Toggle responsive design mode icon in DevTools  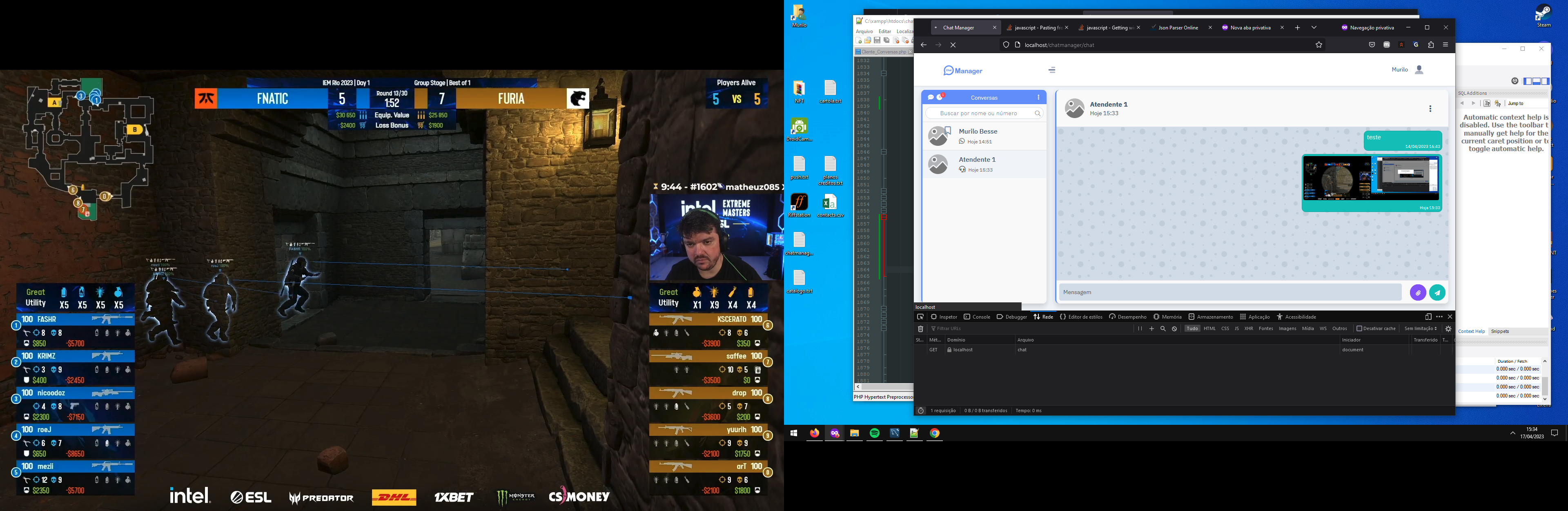coord(1428,317)
